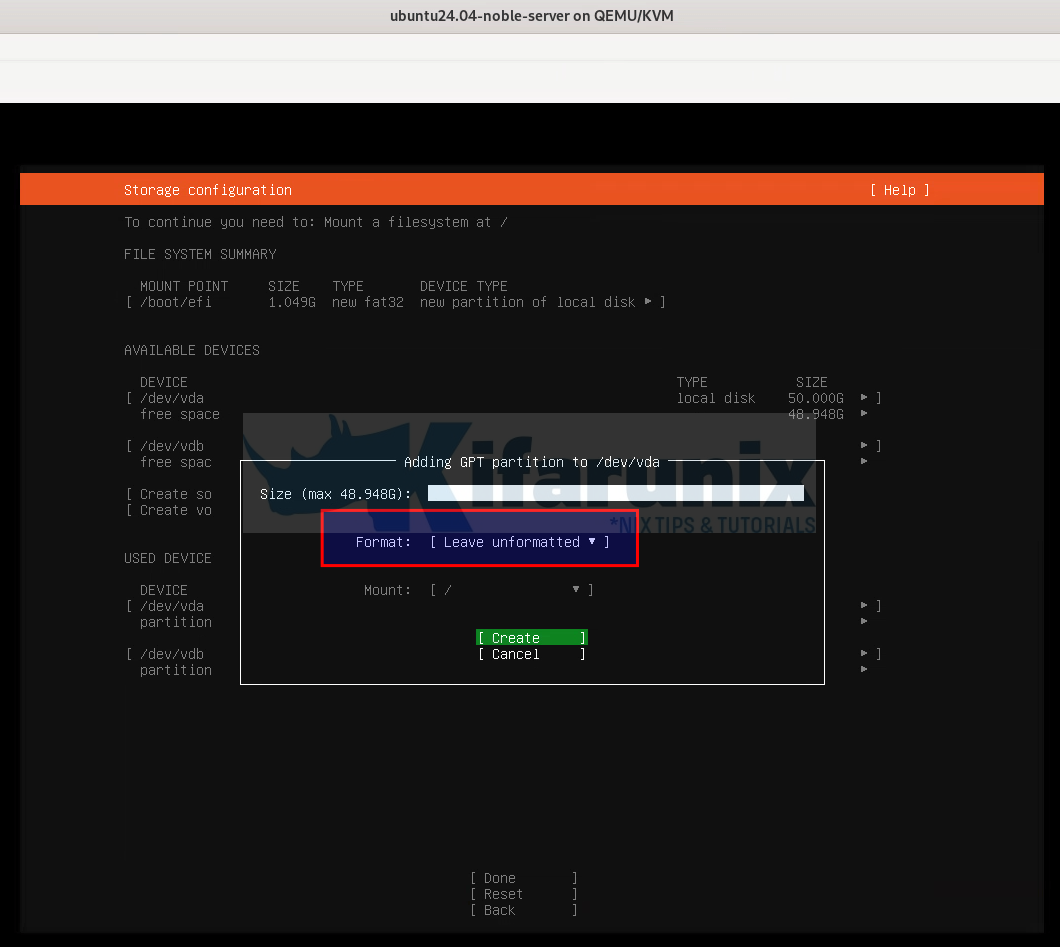Click the /boot/efi mount point entry
The width and height of the screenshot is (1060, 947).
176,302
